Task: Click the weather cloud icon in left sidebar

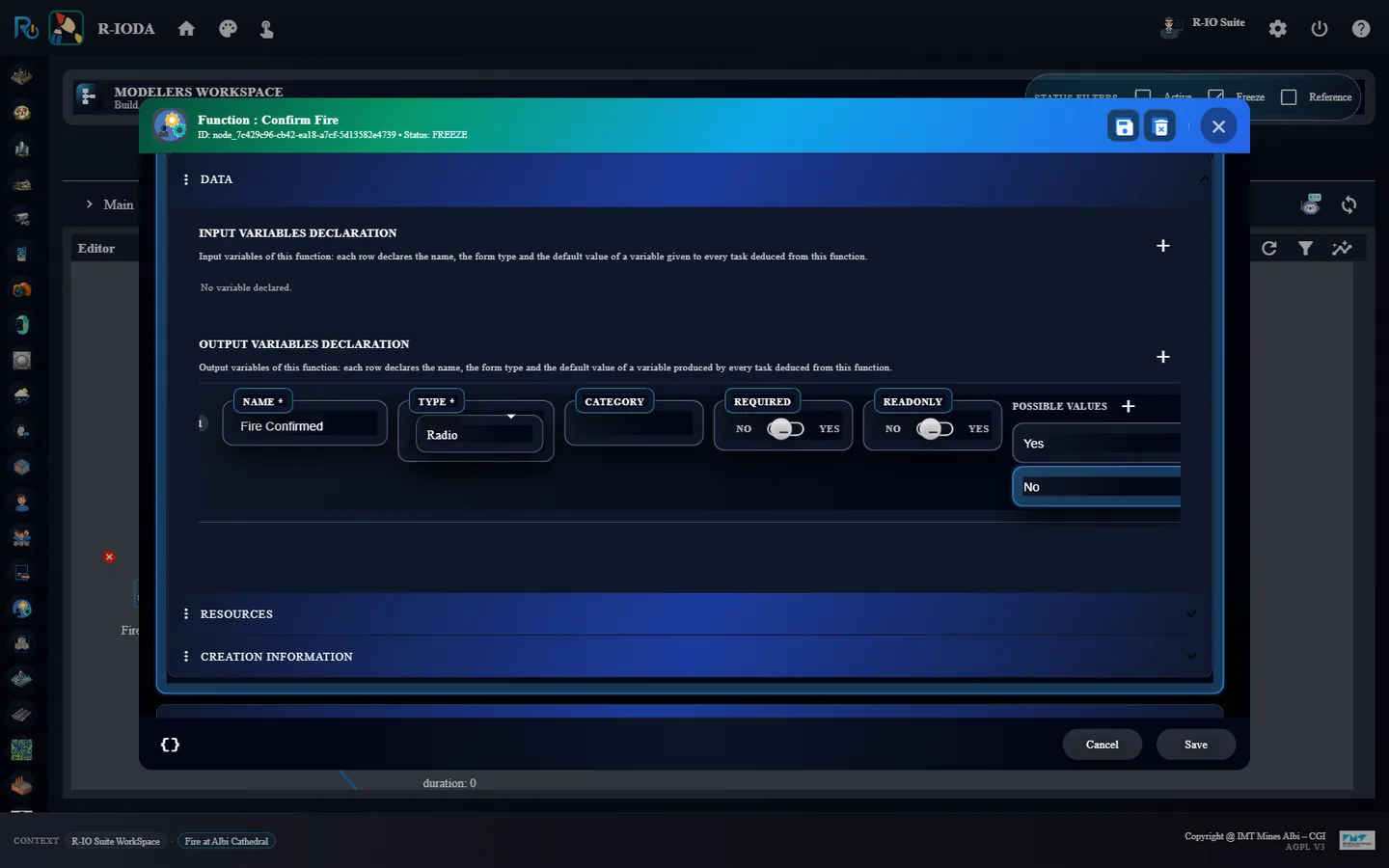Action: coord(21,395)
